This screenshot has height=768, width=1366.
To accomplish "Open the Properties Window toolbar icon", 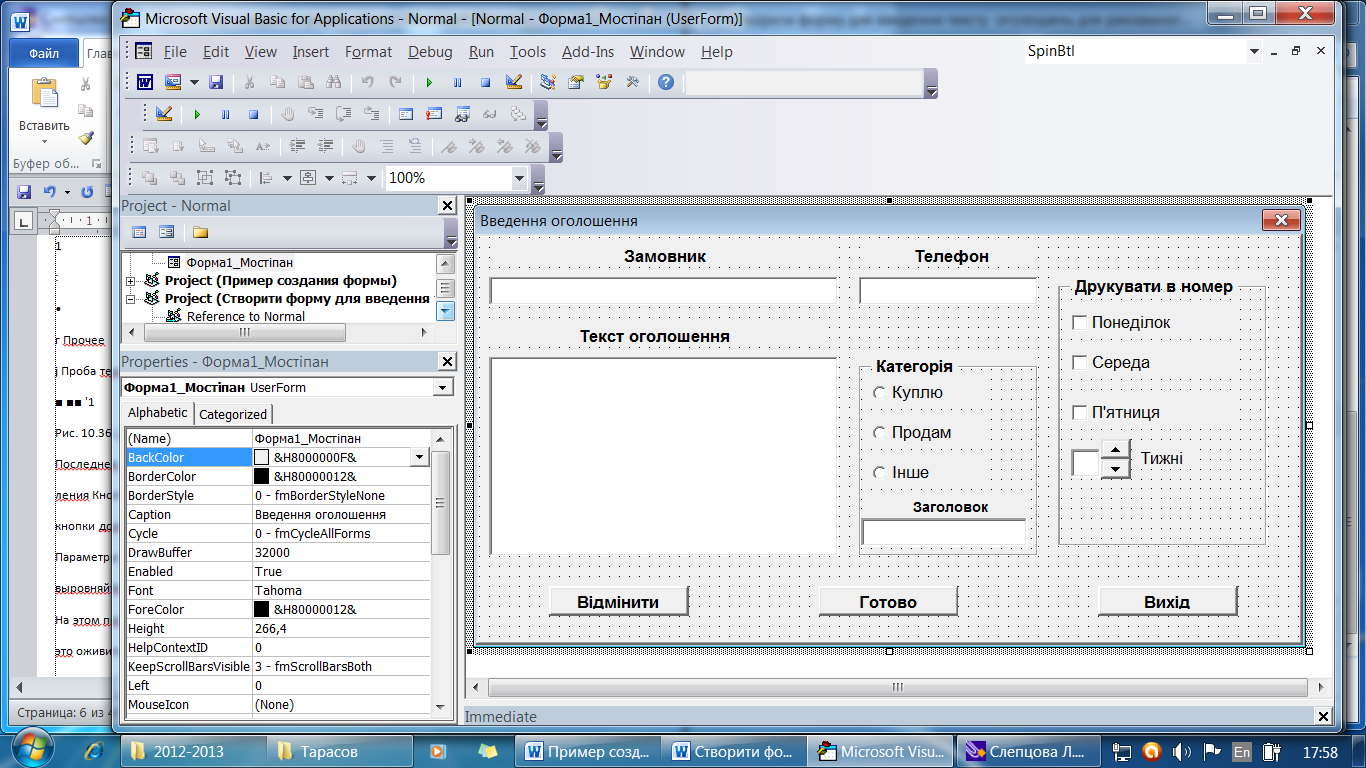I will [x=576, y=82].
